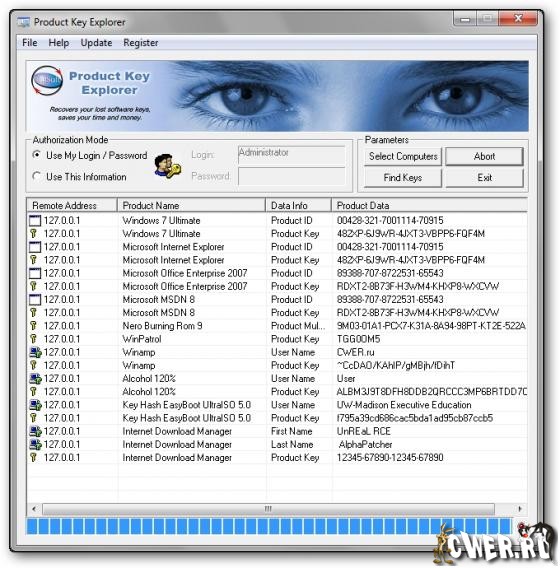
Task: Click the key icon for Windows 7 Ultimate Product Key
Action: coord(34,234)
